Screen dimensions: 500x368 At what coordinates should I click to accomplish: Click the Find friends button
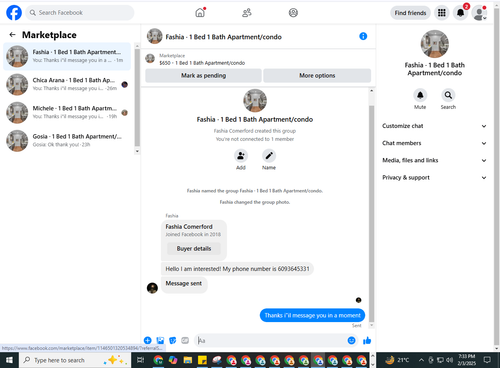point(410,13)
